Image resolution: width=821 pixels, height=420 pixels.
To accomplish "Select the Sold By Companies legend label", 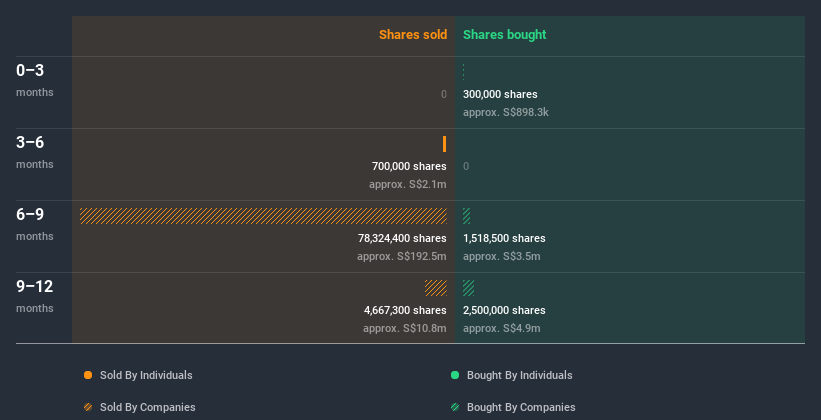I will [x=148, y=407].
